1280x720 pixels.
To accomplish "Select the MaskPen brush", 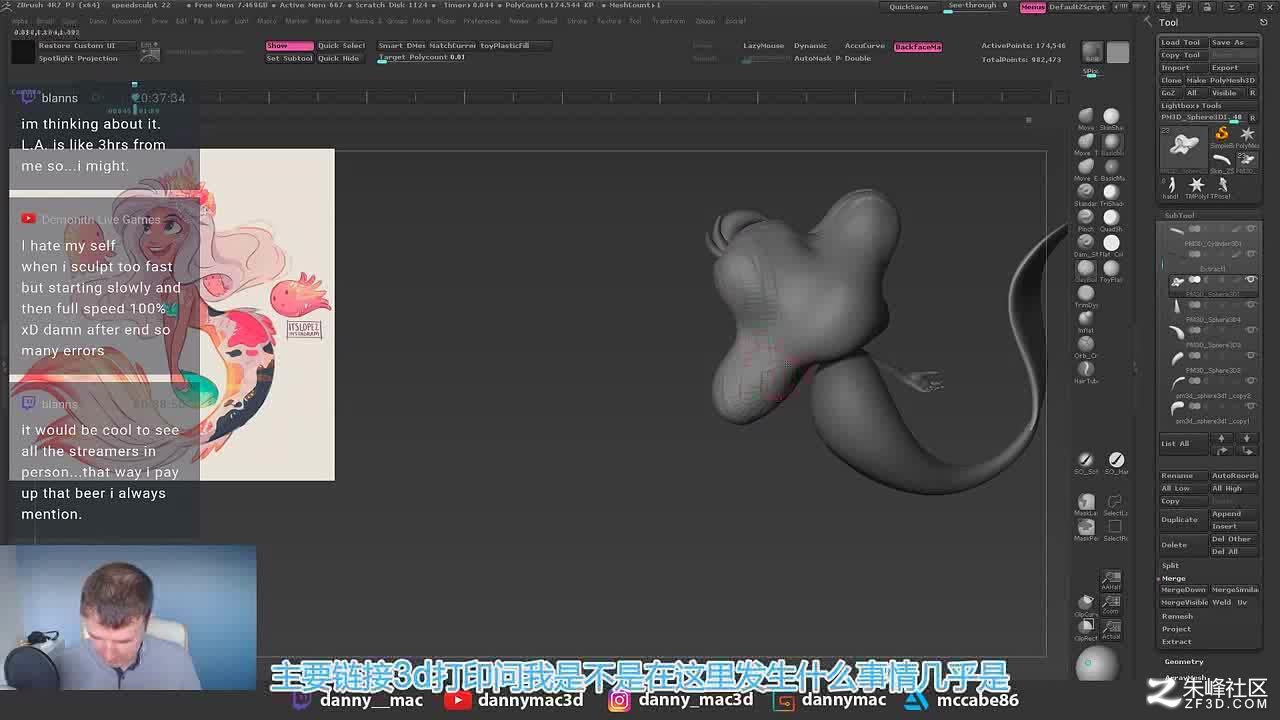I will click(x=1086, y=529).
